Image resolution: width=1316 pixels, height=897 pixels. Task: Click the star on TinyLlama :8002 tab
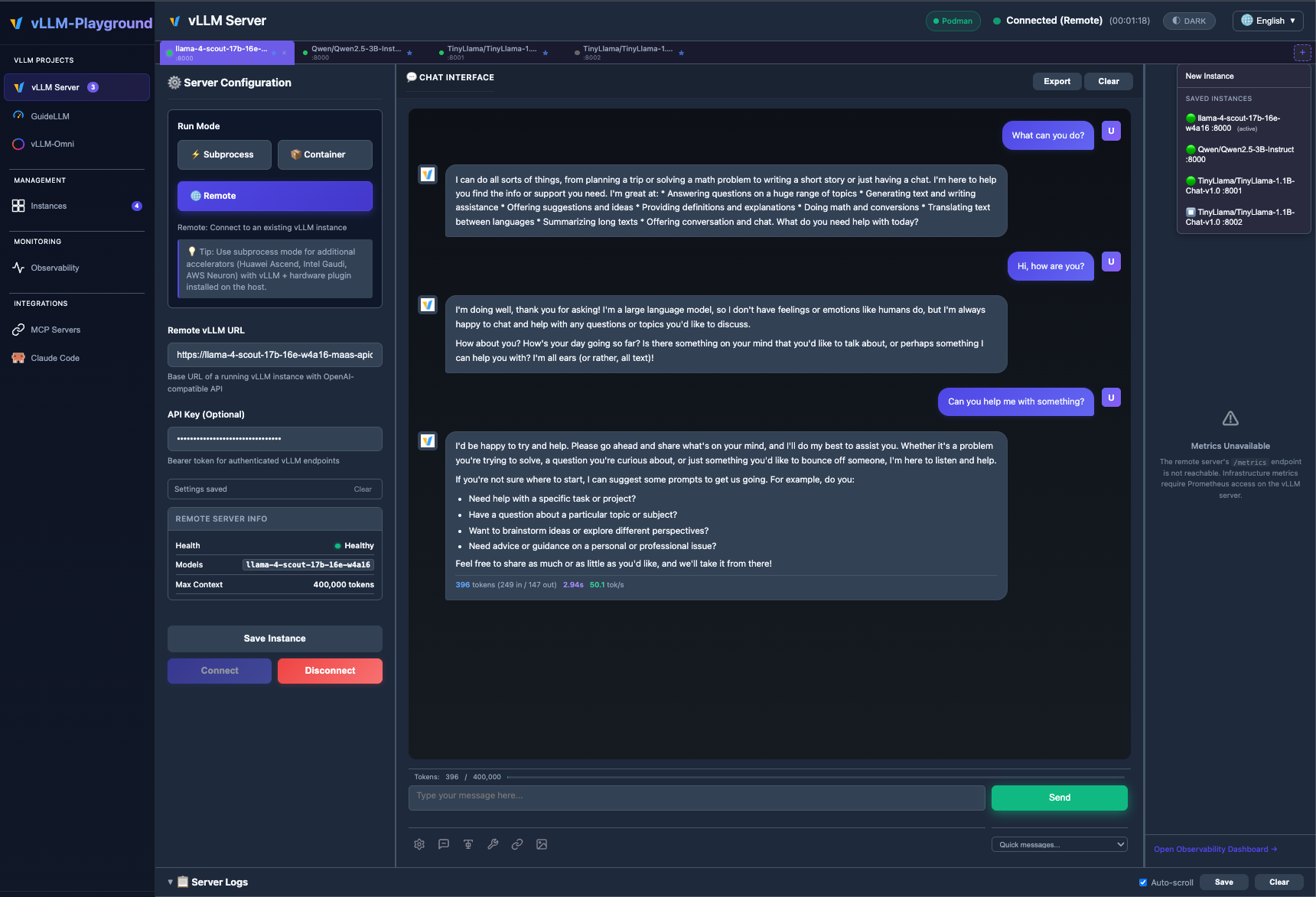pos(682,53)
